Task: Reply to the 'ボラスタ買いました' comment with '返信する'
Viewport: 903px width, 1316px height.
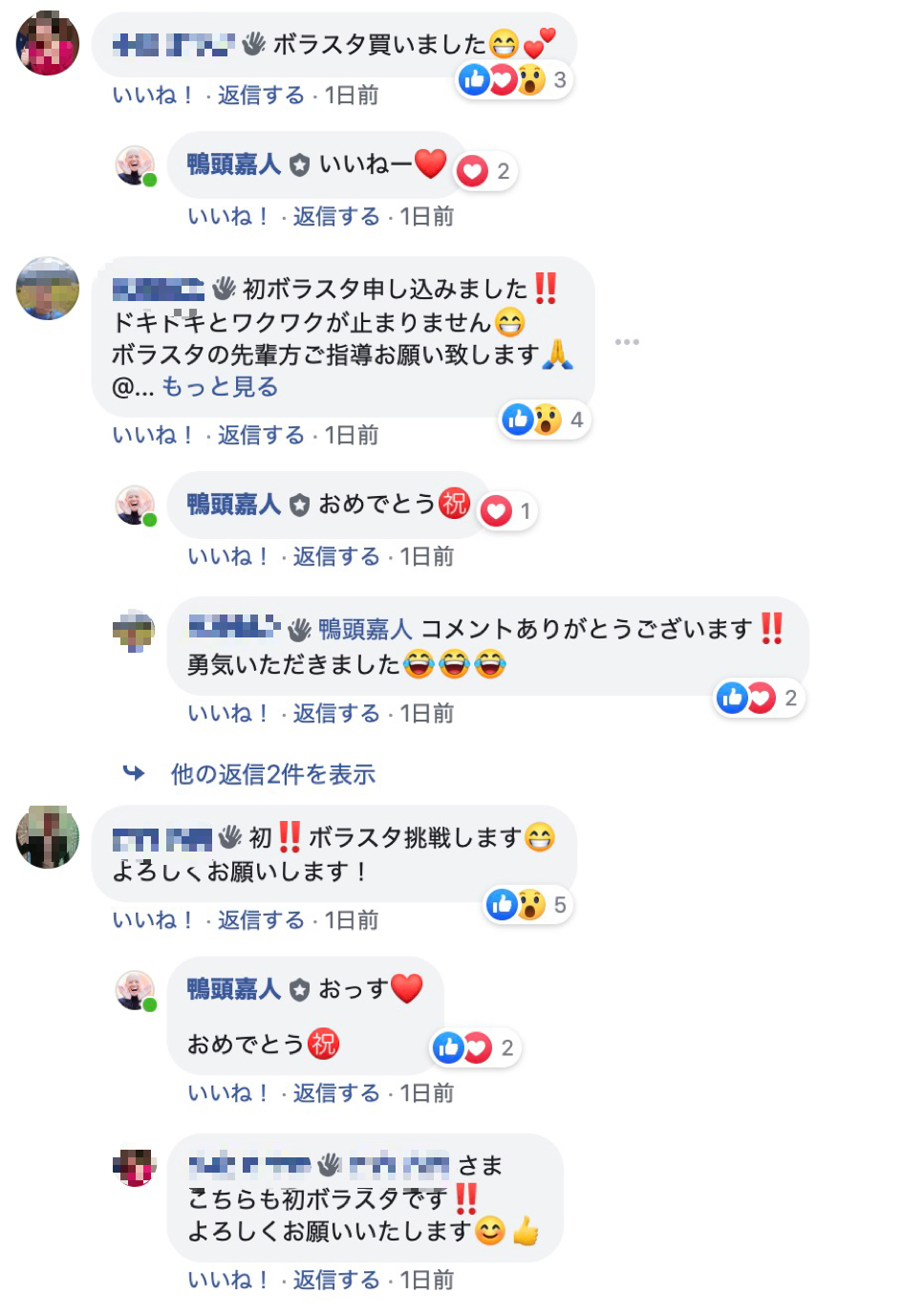Action: coord(260,96)
